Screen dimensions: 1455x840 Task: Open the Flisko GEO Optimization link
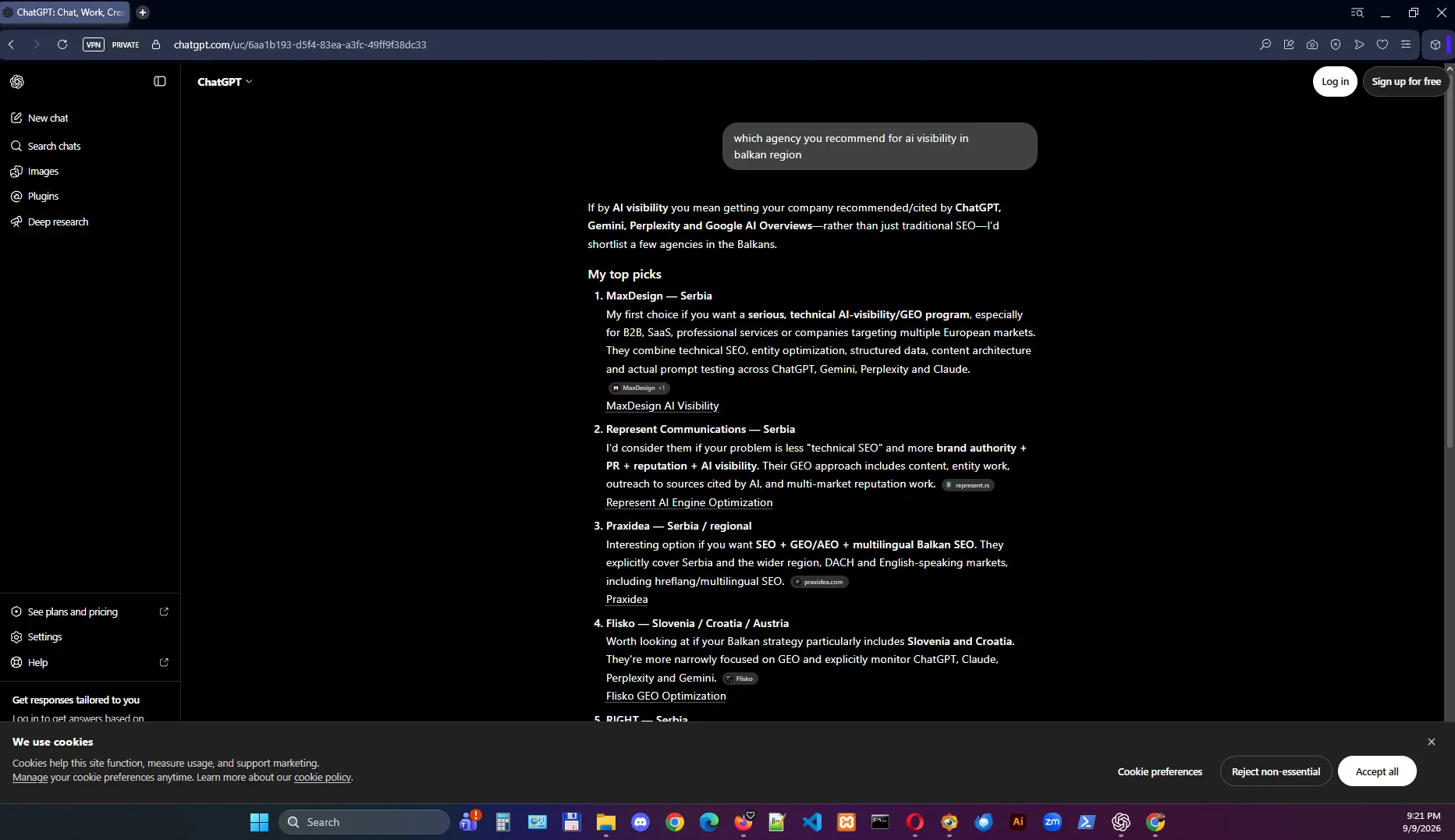(x=665, y=696)
